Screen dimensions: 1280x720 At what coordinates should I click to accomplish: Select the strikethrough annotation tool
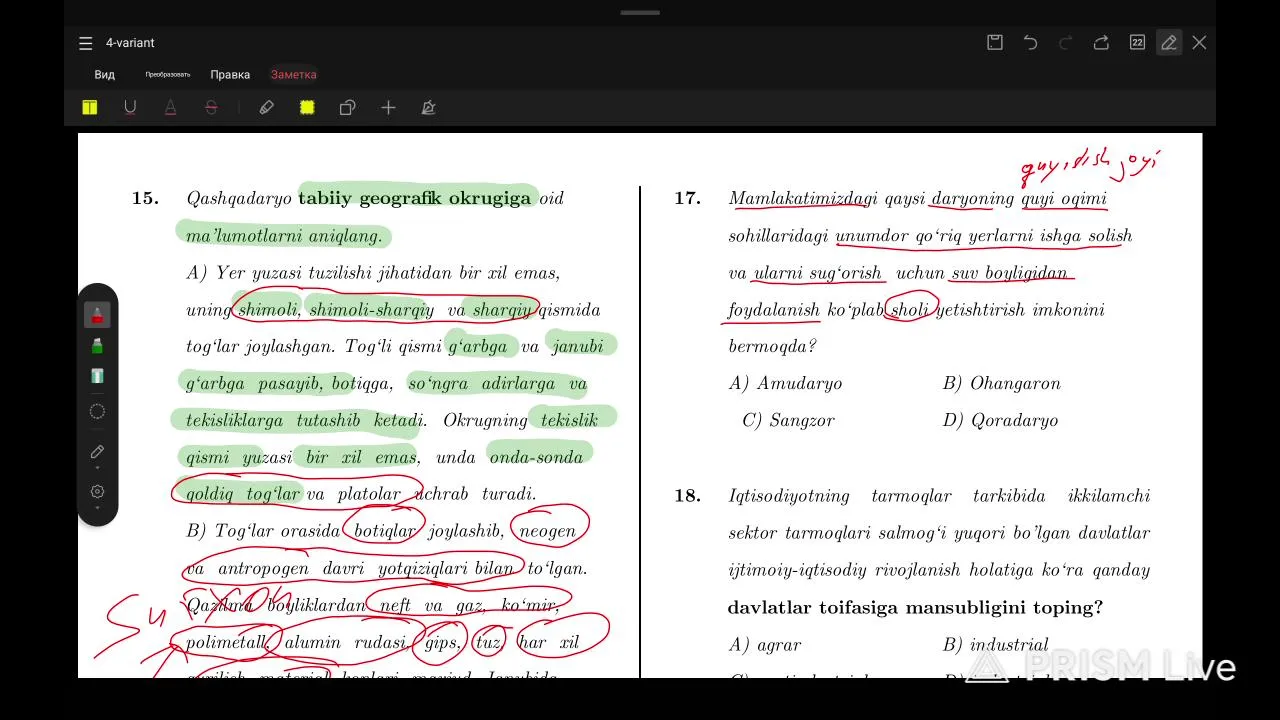[211, 108]
